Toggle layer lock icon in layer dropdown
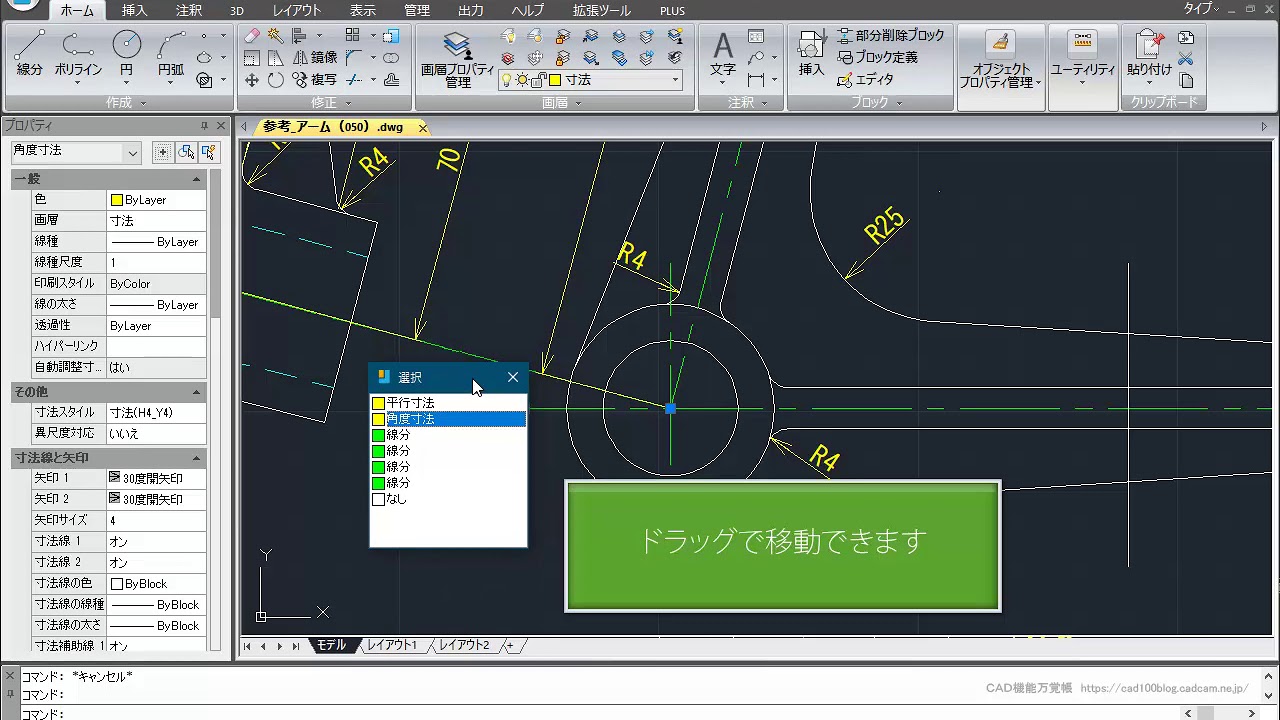Screen dimensions: 1280x720 point(540,80)
